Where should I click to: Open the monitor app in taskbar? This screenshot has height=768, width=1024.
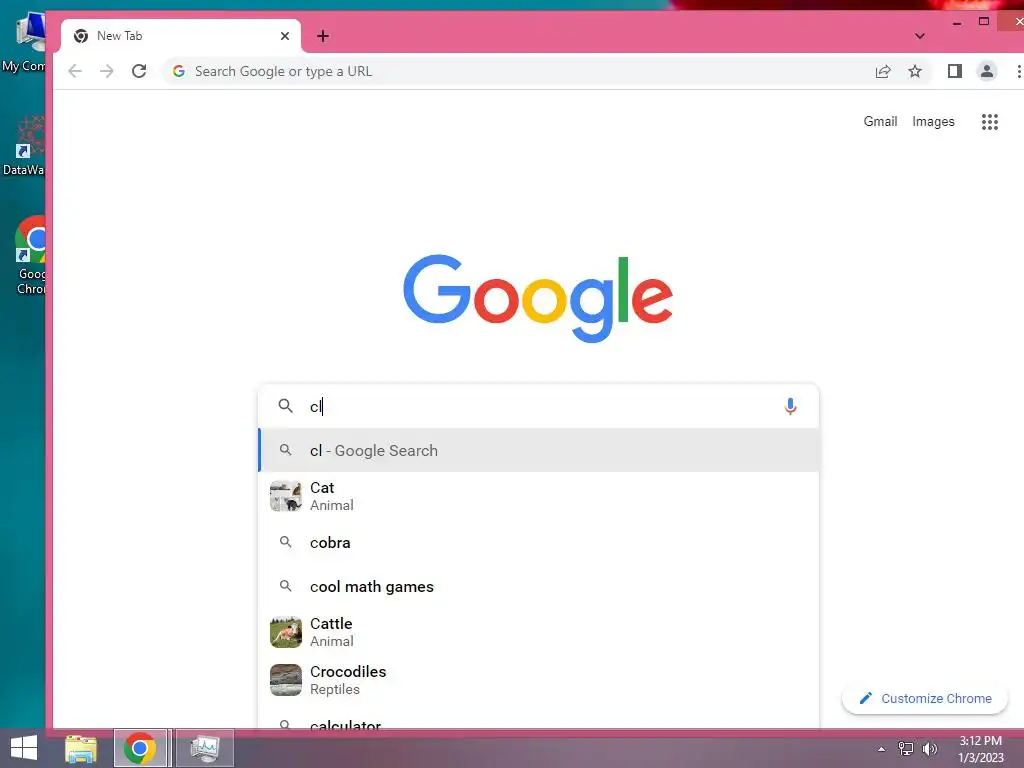205,748
